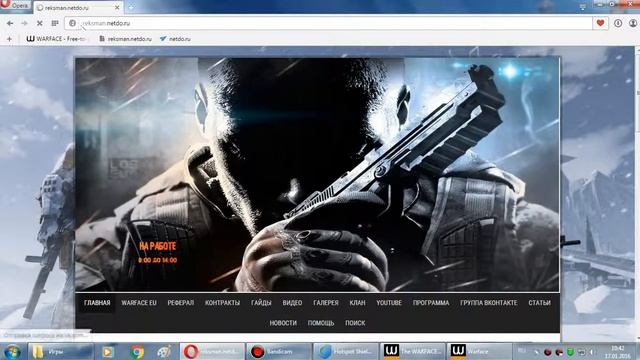The height and width of the screenshot is (360, 640).
Task: Open the ГАЙДЫ section
Action: [261, 303]
